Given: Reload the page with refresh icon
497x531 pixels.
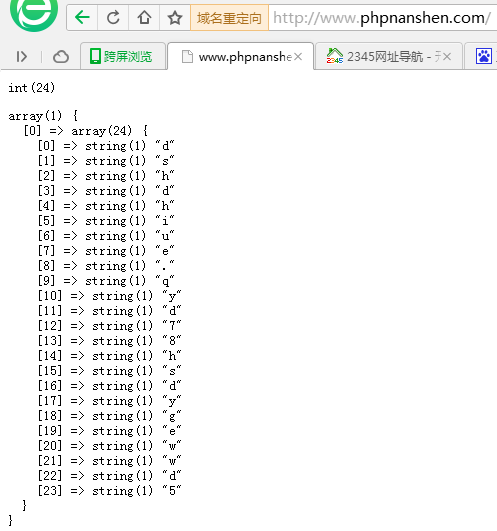Looking at the screenshot, I should click(x=113, y=18).
